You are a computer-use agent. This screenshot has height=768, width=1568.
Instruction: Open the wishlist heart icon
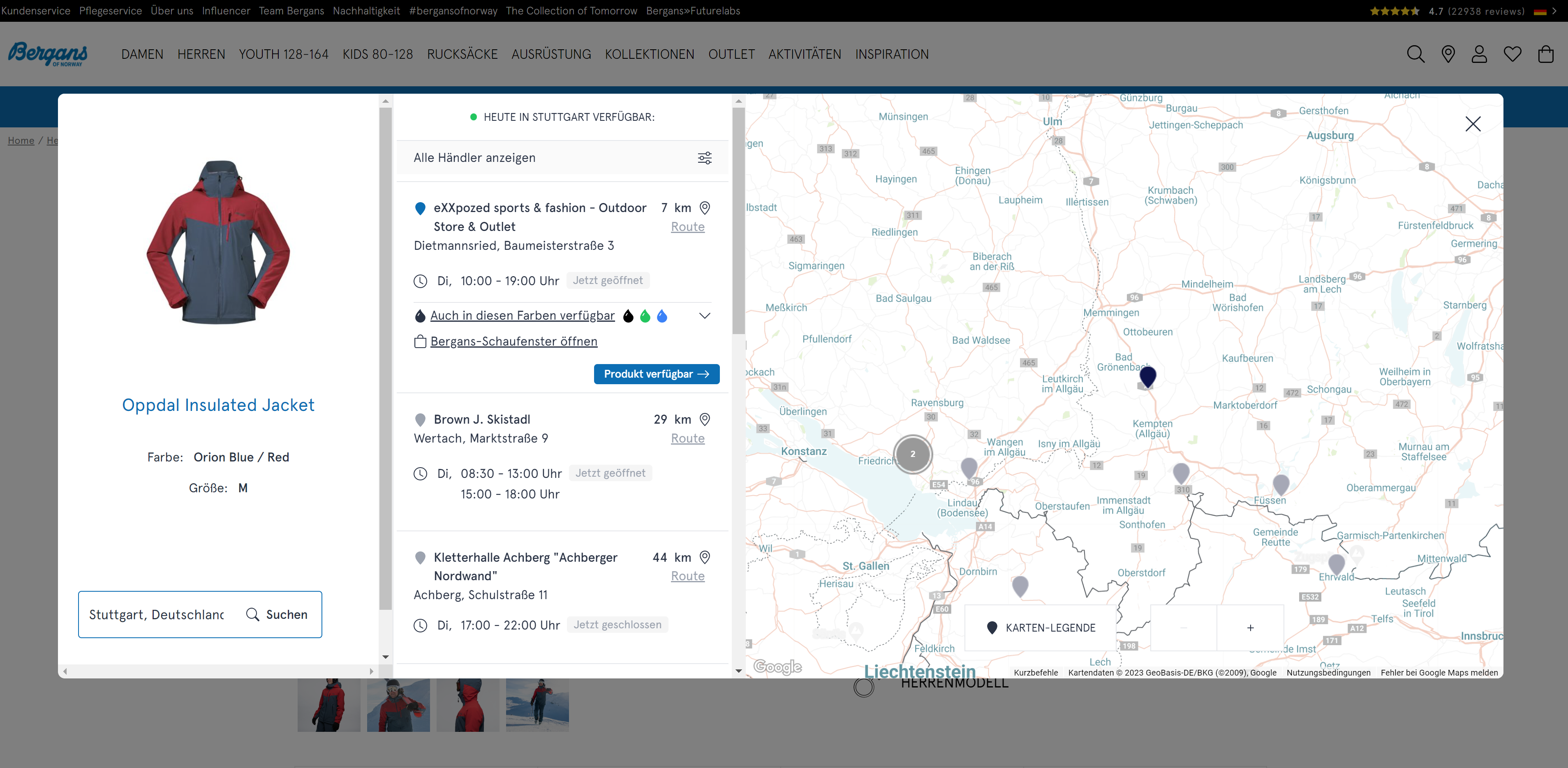pos(1512,54)
